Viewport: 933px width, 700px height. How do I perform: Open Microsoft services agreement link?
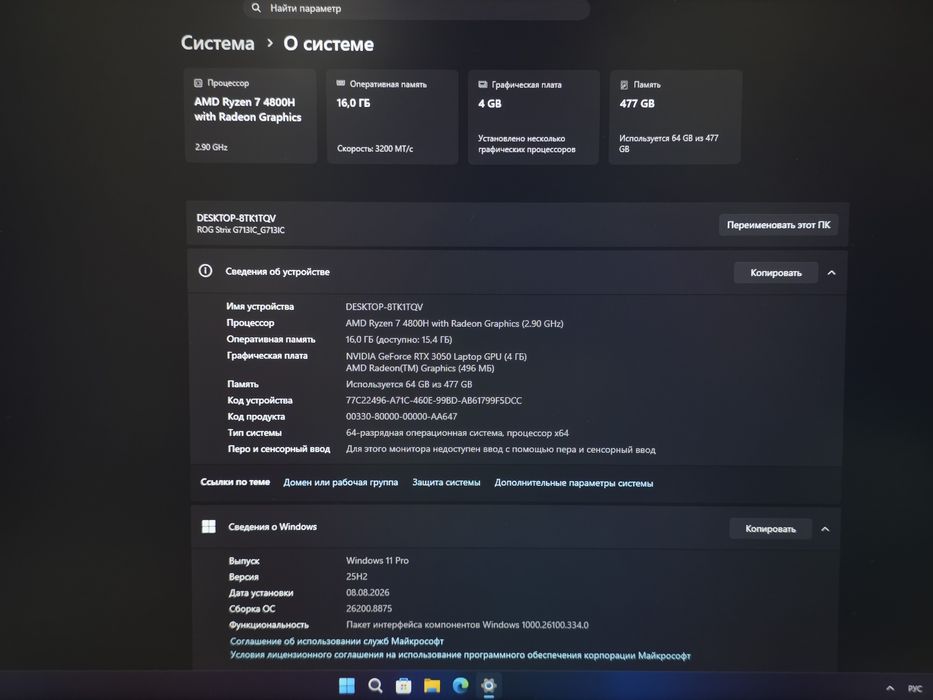coord(337,641)
